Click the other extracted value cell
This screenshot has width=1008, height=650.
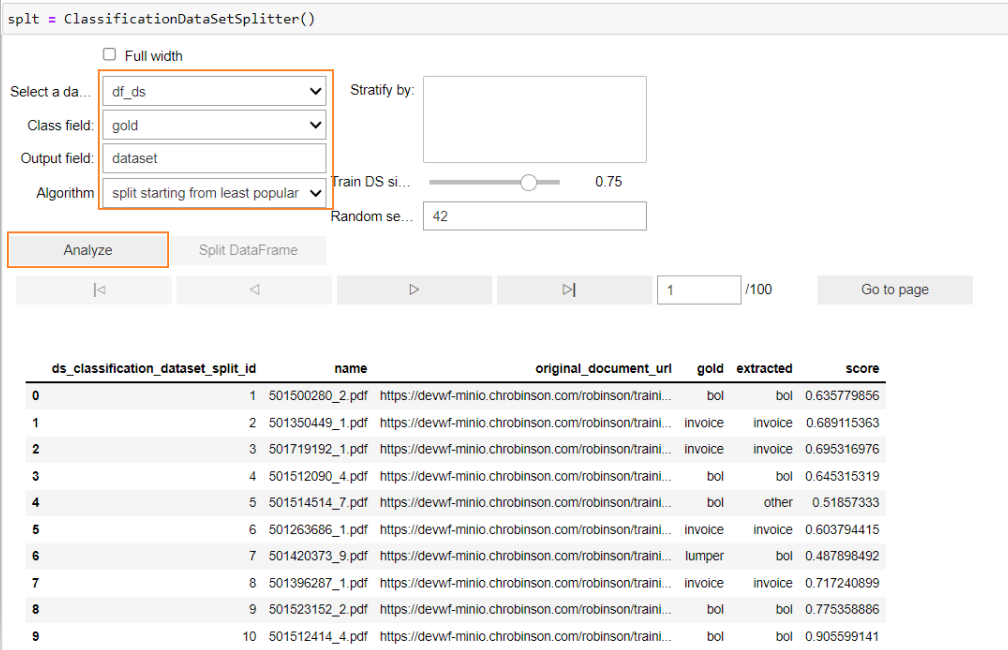(778, 503)
